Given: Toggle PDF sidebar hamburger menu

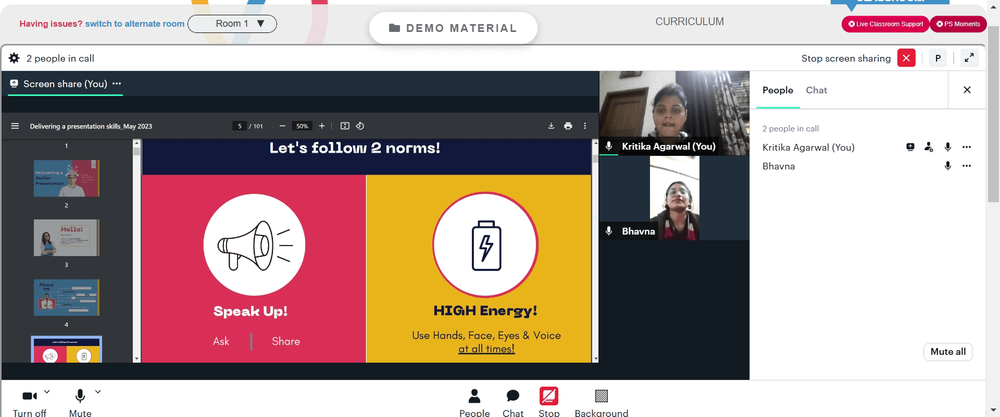Looking at the screenshot, I should pos(15,126).
